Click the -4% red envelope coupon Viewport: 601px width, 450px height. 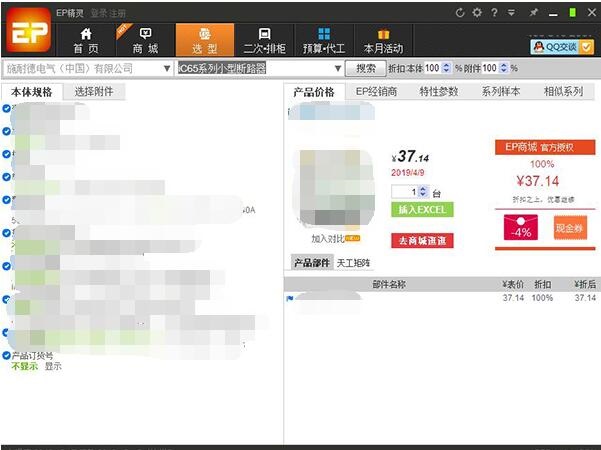click(521, 227)
